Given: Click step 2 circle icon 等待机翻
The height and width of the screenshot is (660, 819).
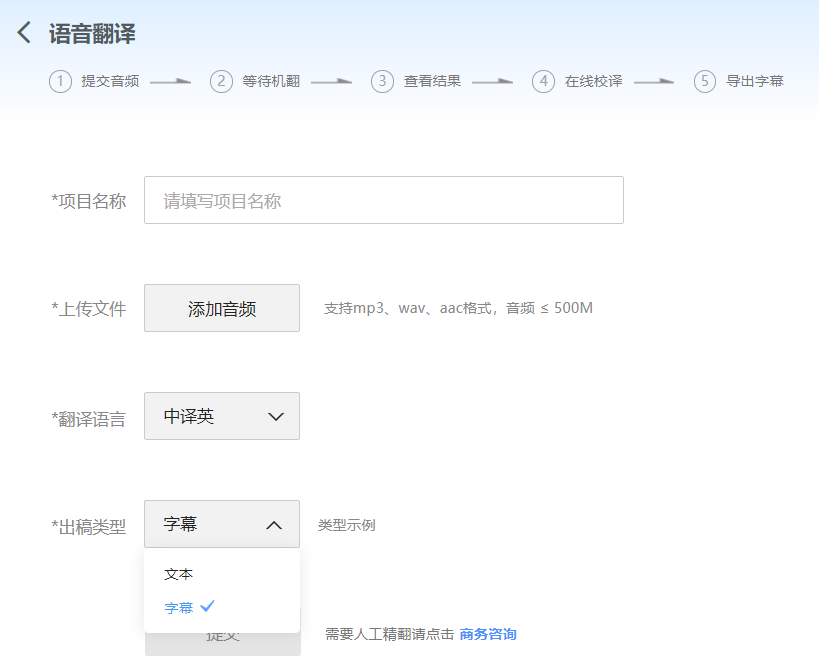Looking at the screenshot, I should click(x=221, y=82).
